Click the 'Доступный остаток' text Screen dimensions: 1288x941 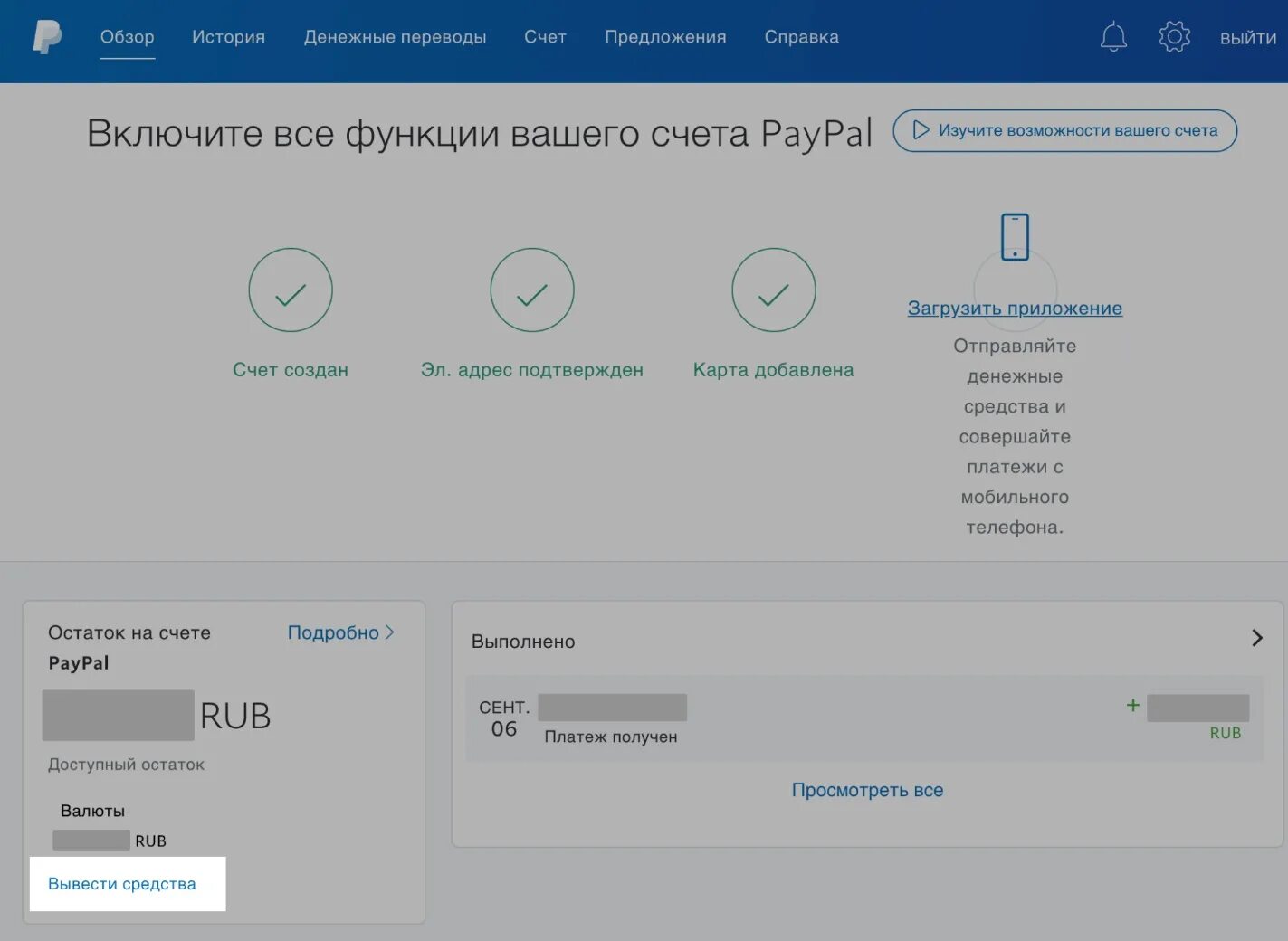pos(126,765)
